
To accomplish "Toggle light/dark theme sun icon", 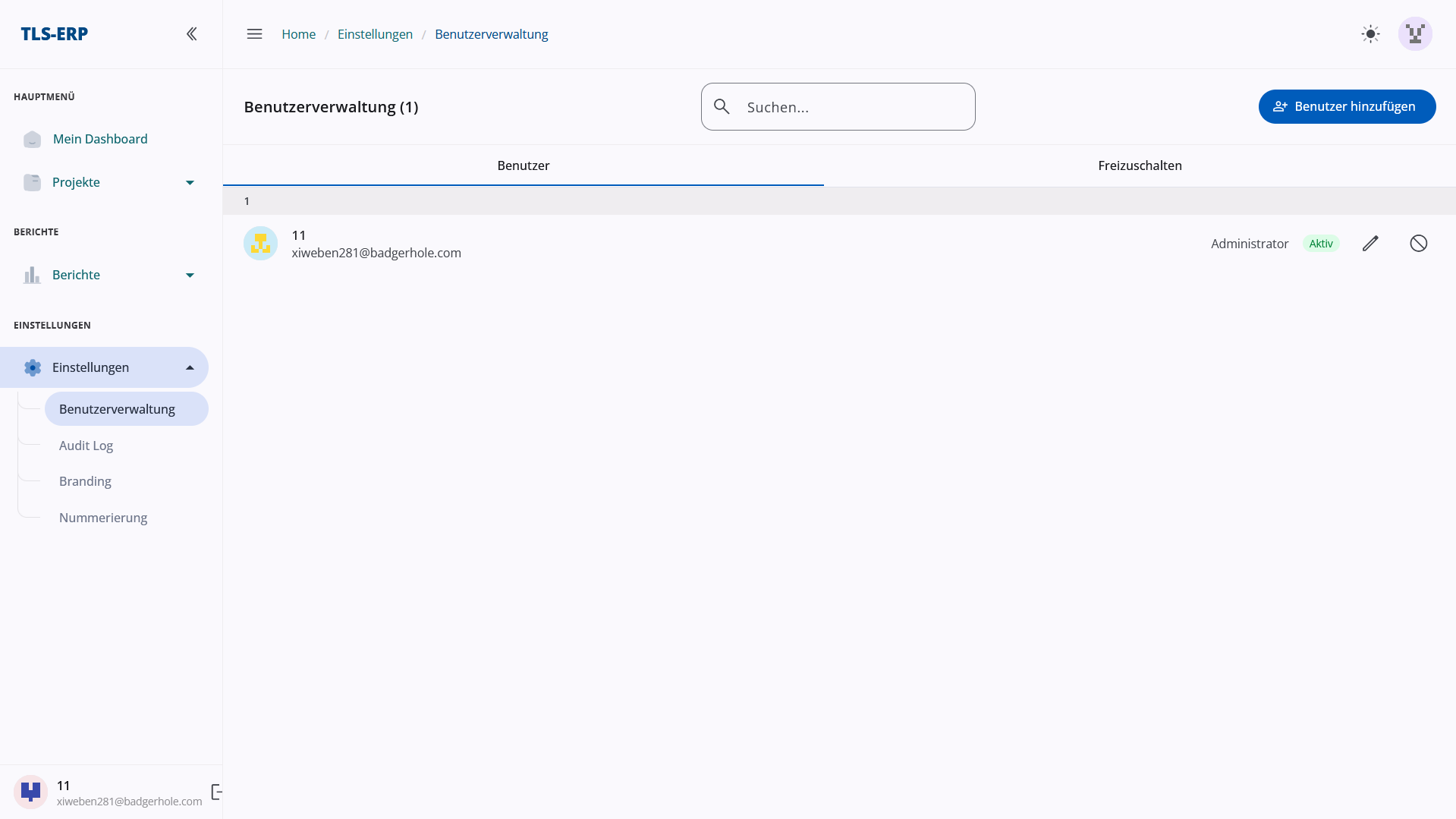I will [1370, 34].
